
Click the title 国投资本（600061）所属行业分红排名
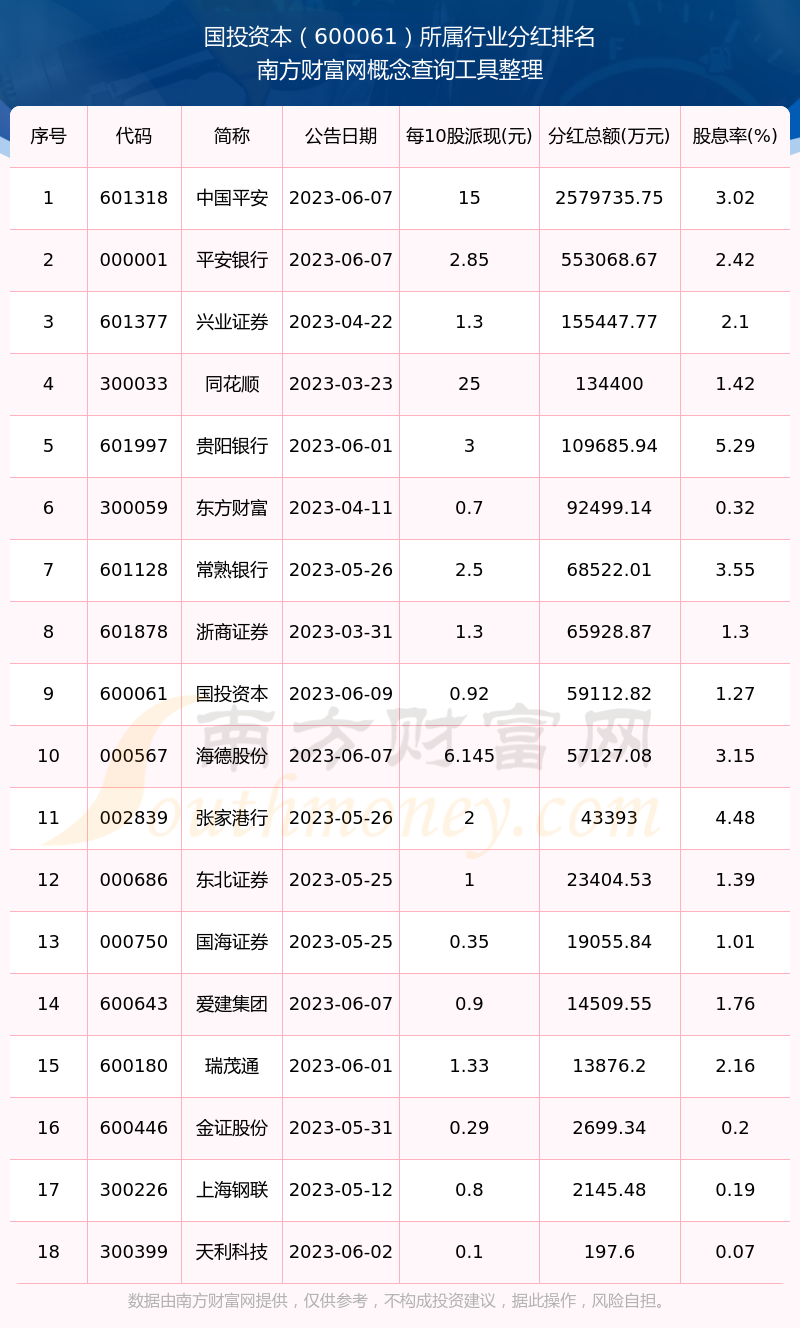coord(400,37)
